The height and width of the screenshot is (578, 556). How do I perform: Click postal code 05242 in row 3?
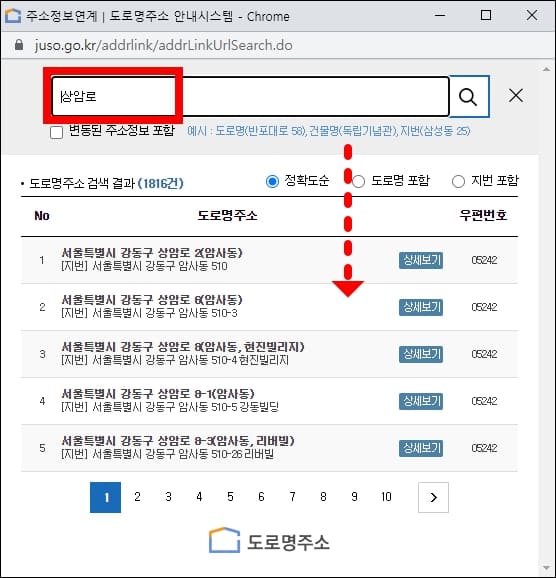pyautogui.click(x=484, y=354)
